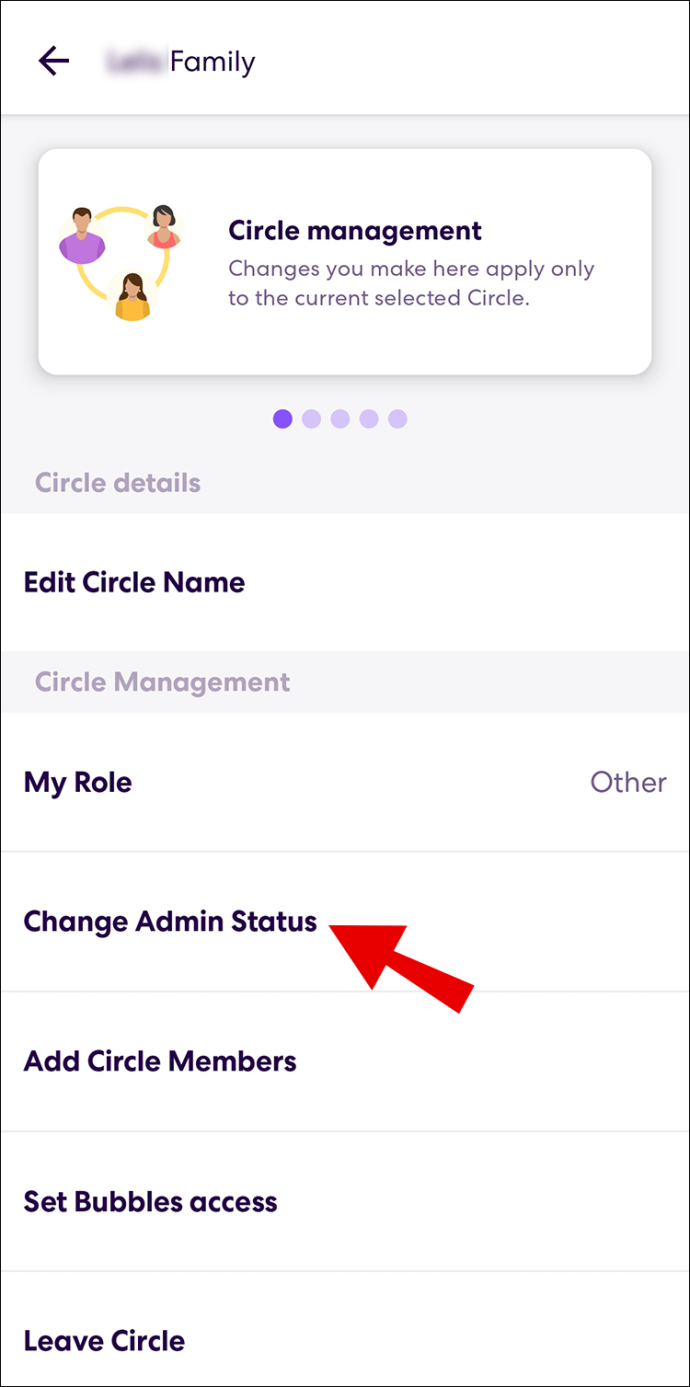Tap the back arrow icon
The image size is (690, 1387).
click(x=53, y=61)
